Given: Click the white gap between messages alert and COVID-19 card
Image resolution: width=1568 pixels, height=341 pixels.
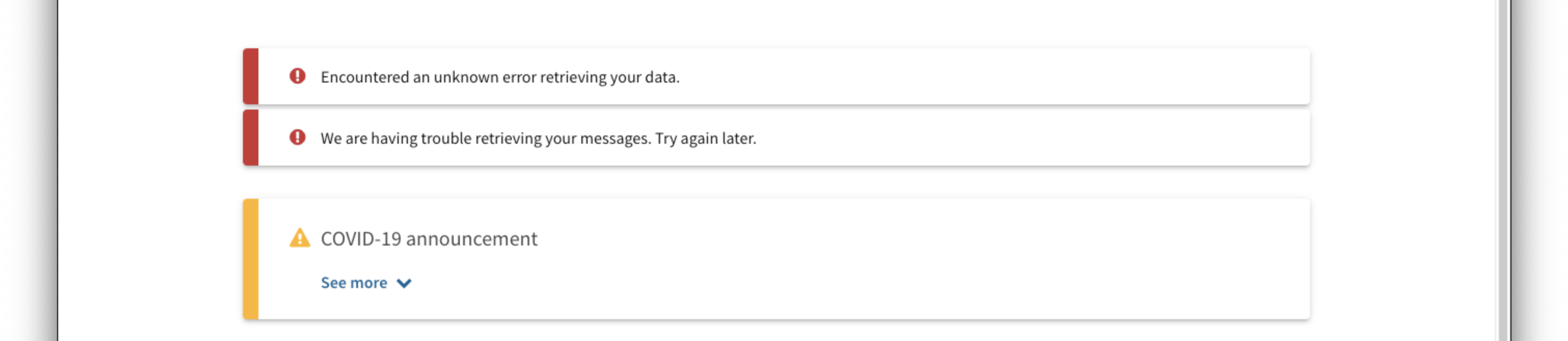Looking at the screenshot, I should 776,182.
